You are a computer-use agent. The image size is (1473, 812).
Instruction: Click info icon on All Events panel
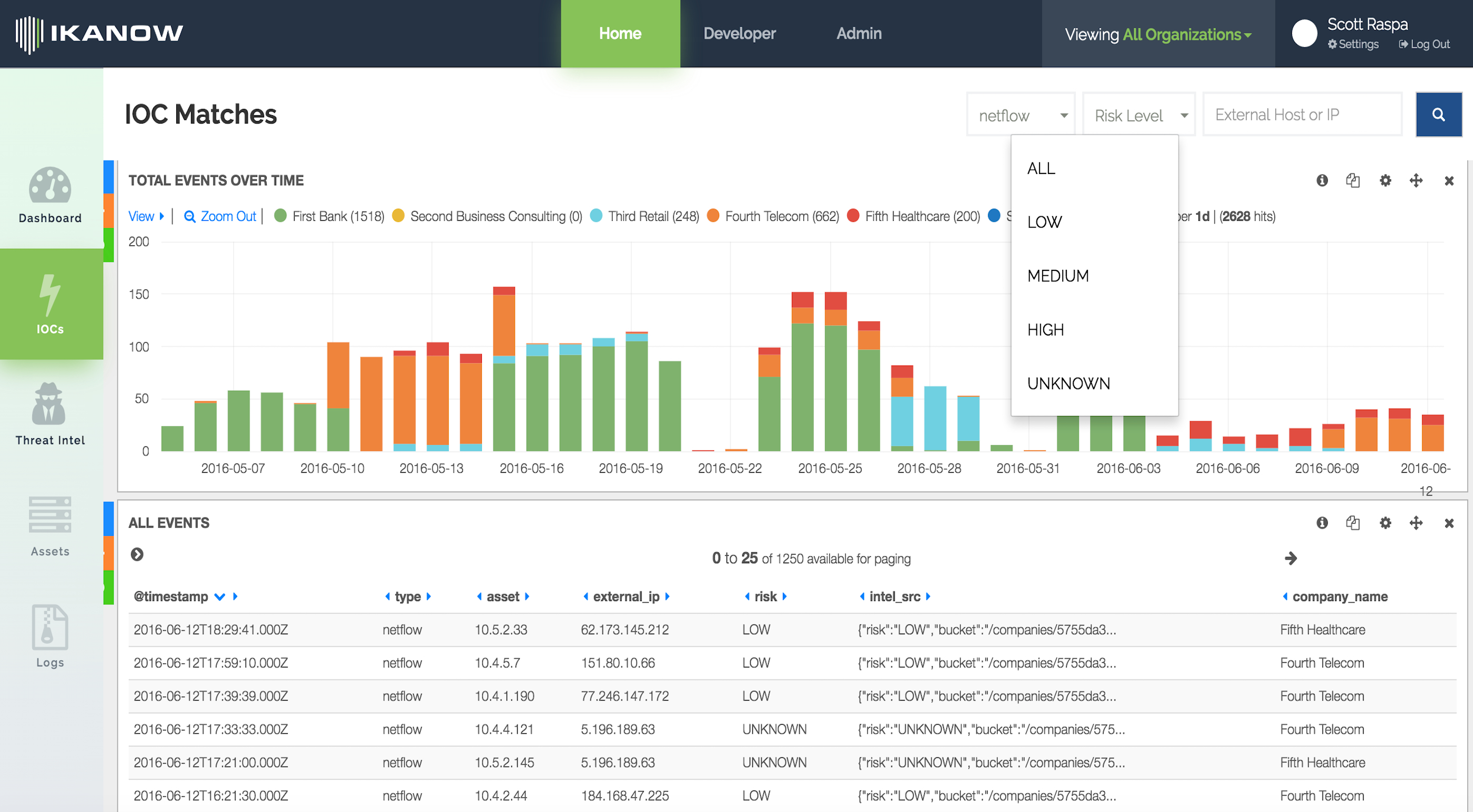coord(1321,523)
